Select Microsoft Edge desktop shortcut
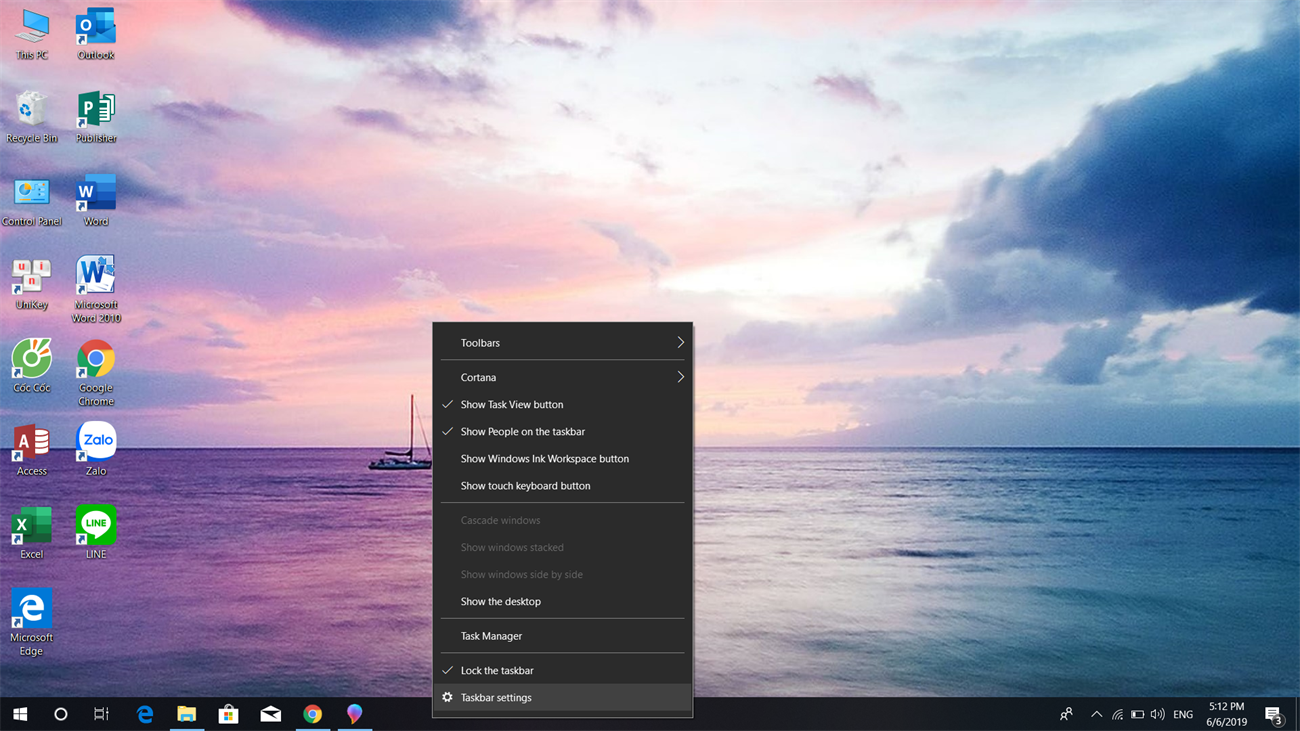 32,623
